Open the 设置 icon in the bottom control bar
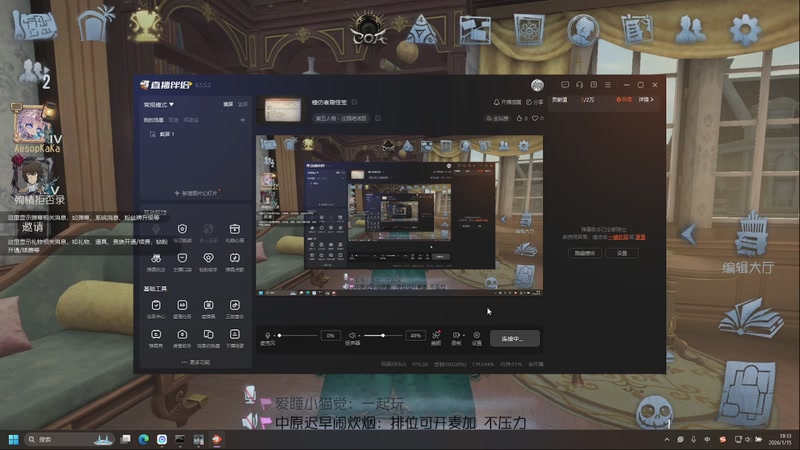The image size is (800, 450). click(x=477, y=335)
